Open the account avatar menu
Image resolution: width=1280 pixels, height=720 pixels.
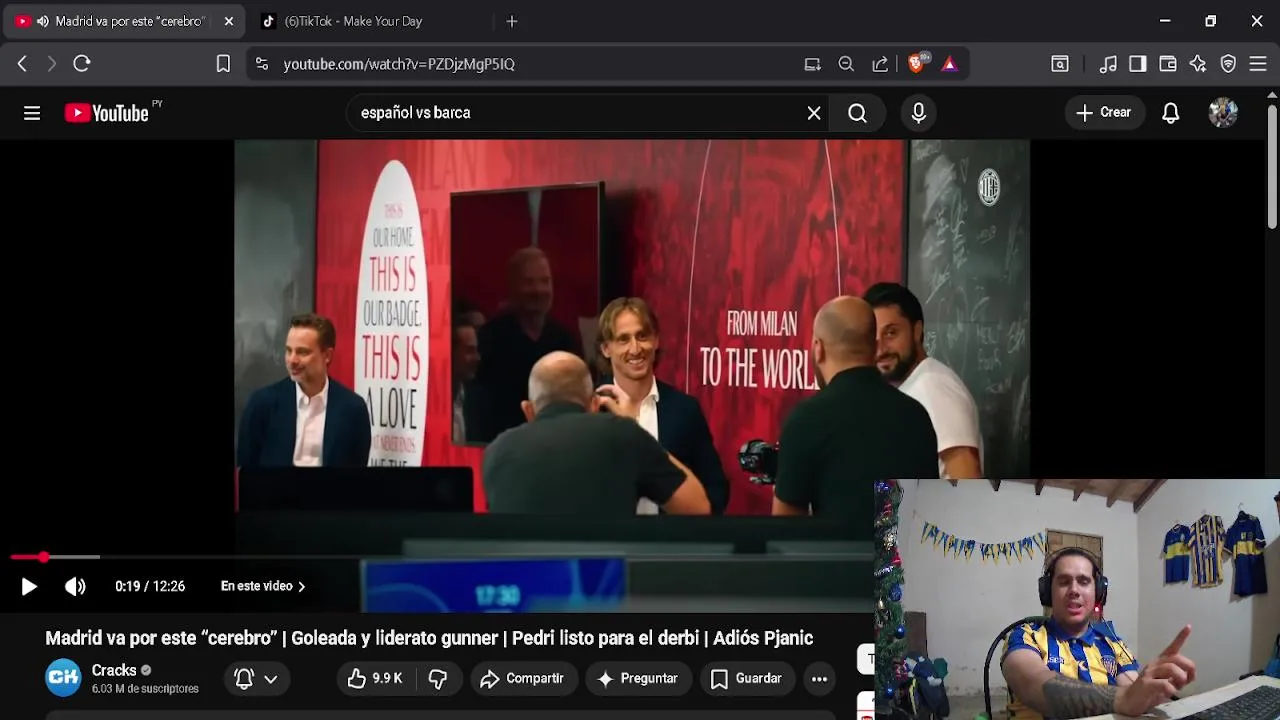[x=1223, y=113]
